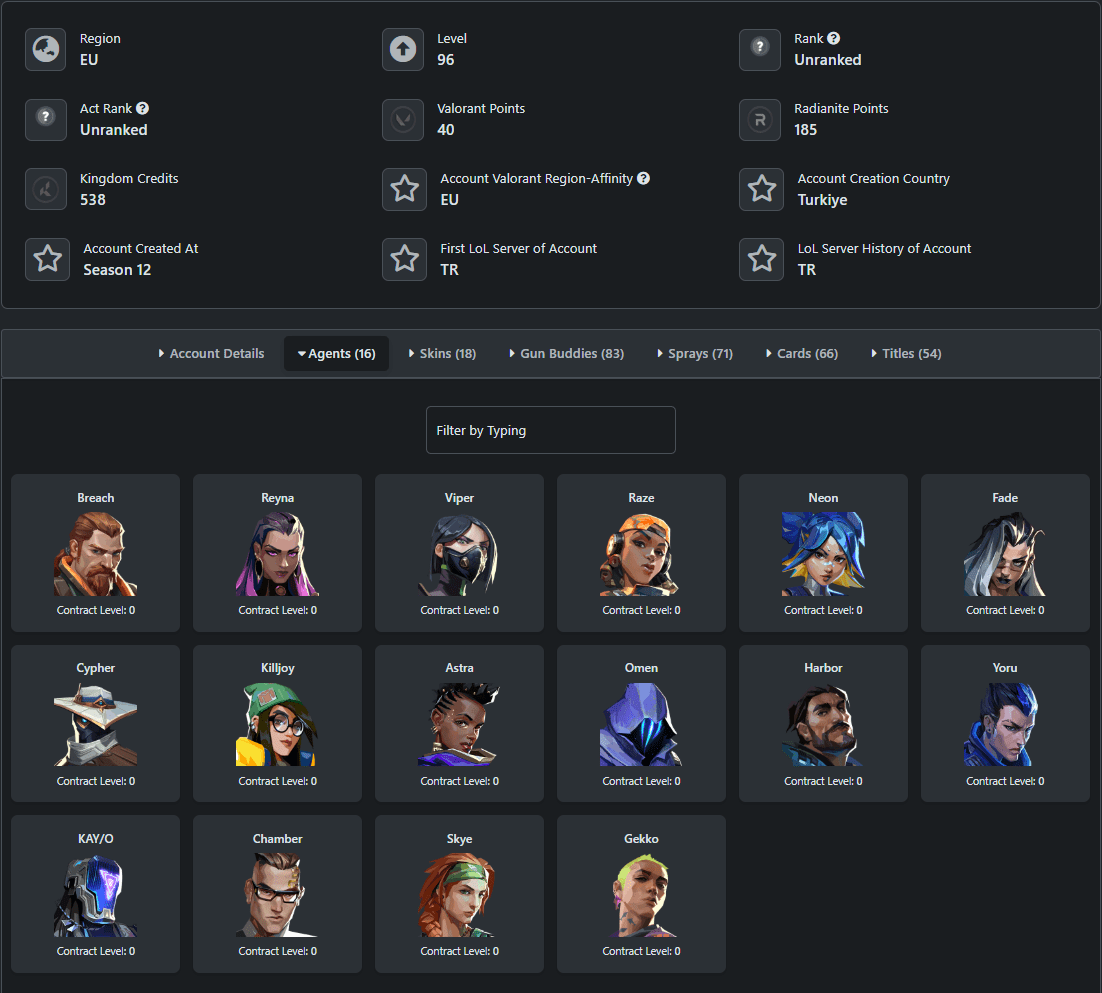Click the Turkiye country value
Image resolution: width=1102 pixels, height=993 pixels.
822,200
